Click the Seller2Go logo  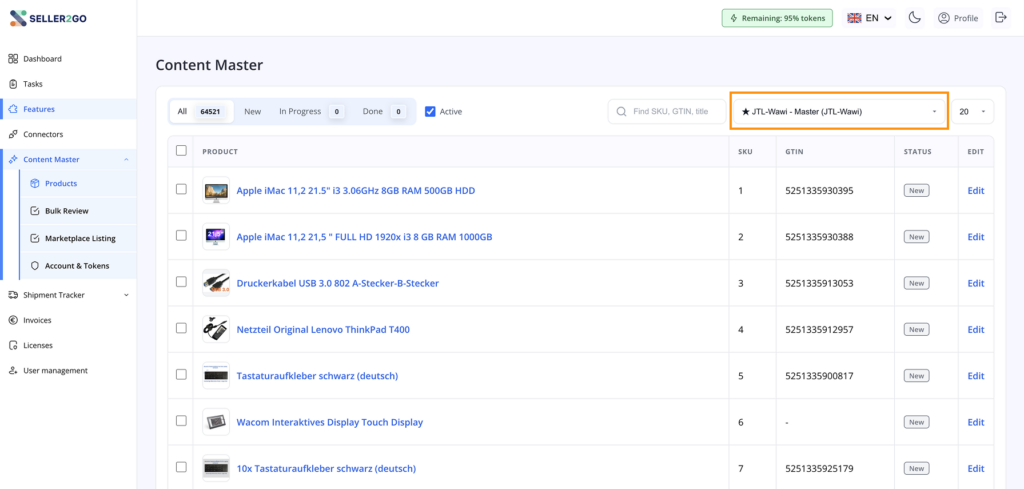[x=48, y=18]
